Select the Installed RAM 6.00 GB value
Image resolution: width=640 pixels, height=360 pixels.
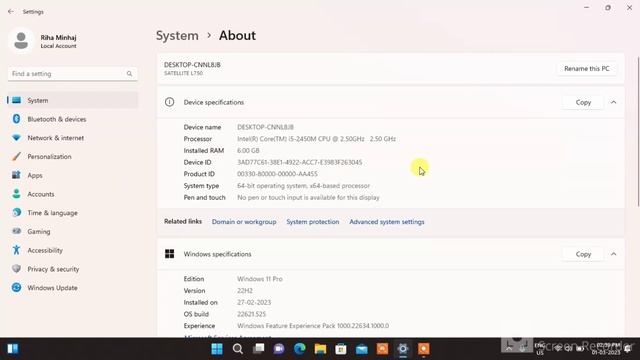[248, 151]
